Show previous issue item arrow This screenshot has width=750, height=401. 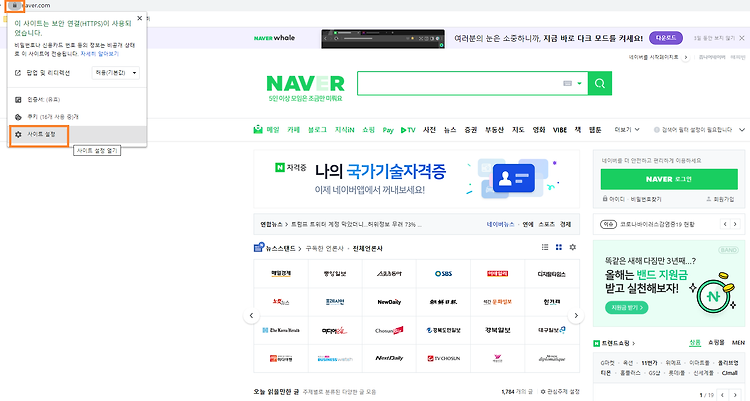(x=725, y=224)
